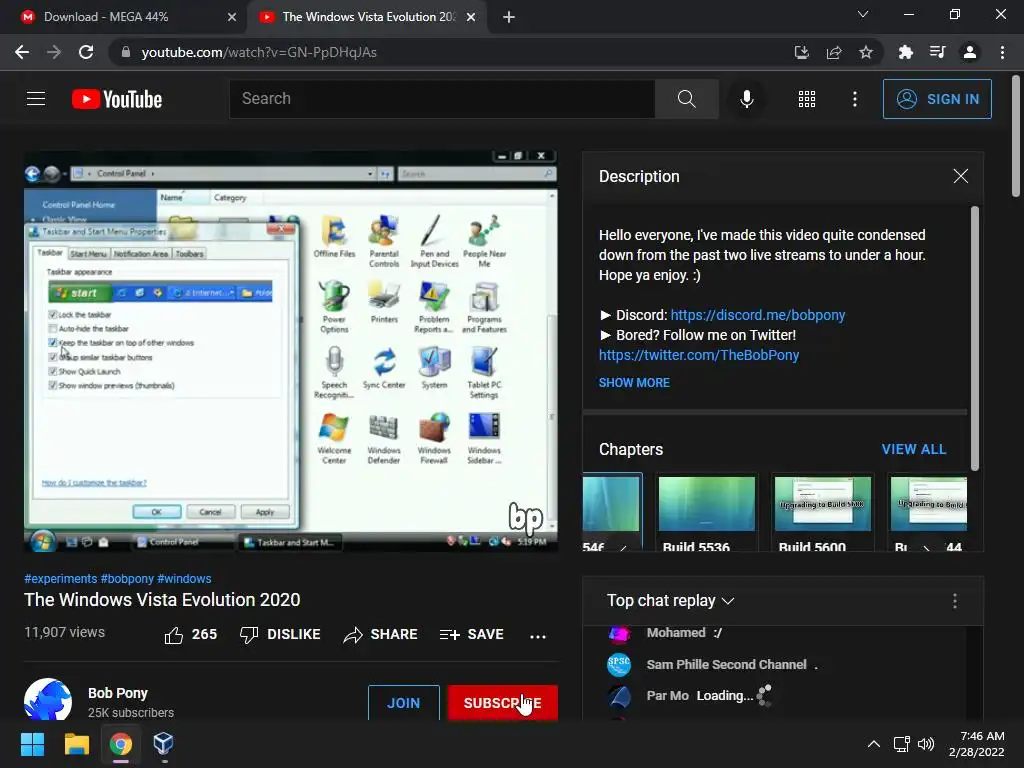
Task: Select Build 5600 chapter thumbnail
Action: (823, 504)
